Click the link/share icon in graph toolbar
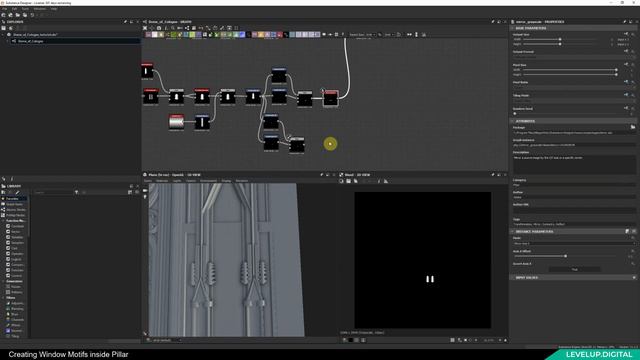The image size is (640, 360). (187, 28)
